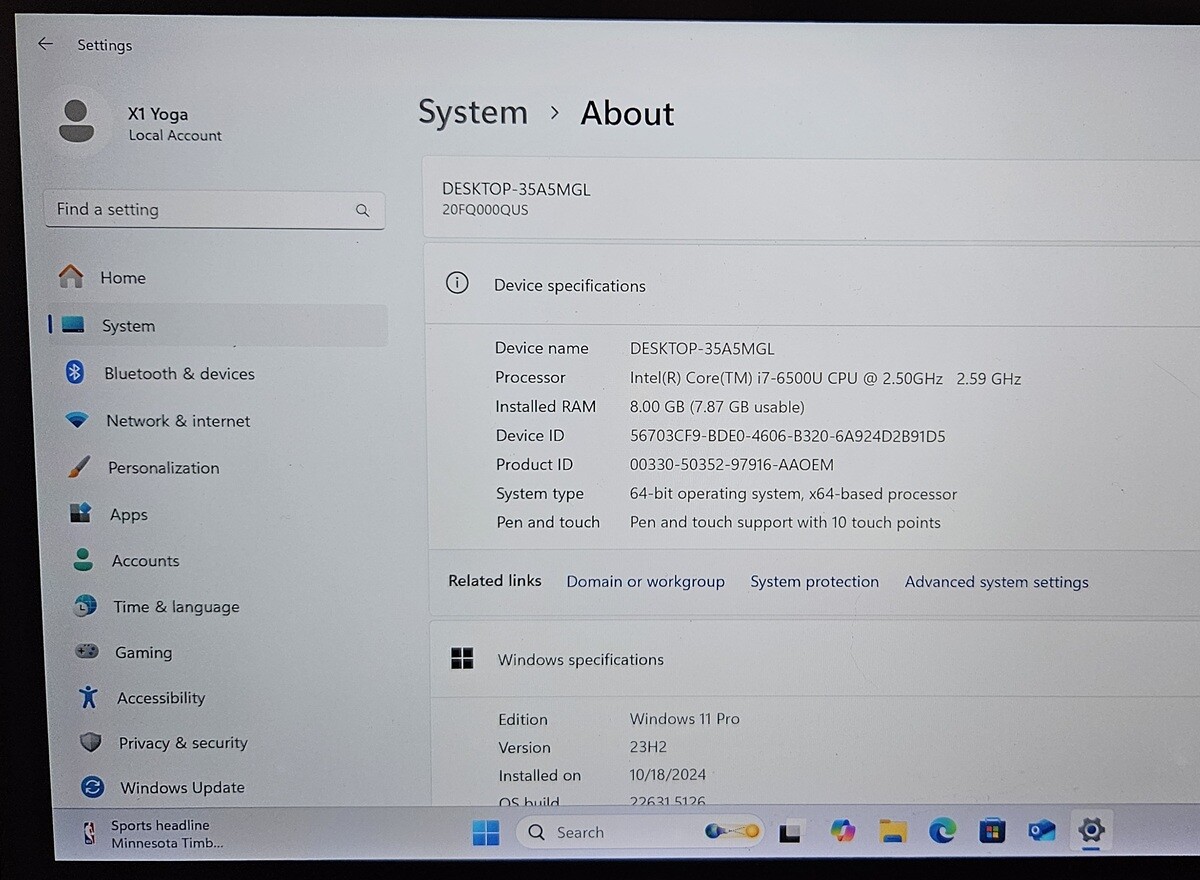Click the Windows logo beside Windows specifications

coord(462,658)
